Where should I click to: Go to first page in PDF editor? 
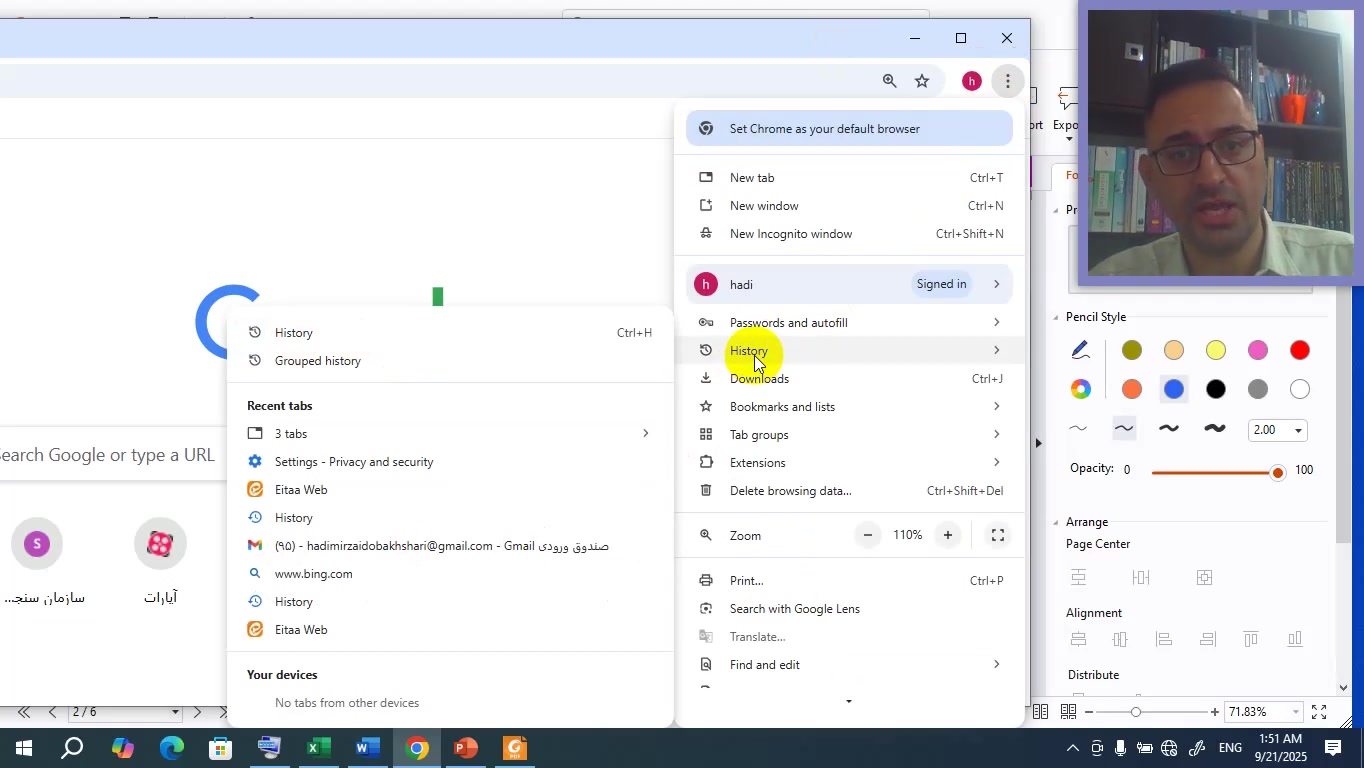tap(24, 712)
